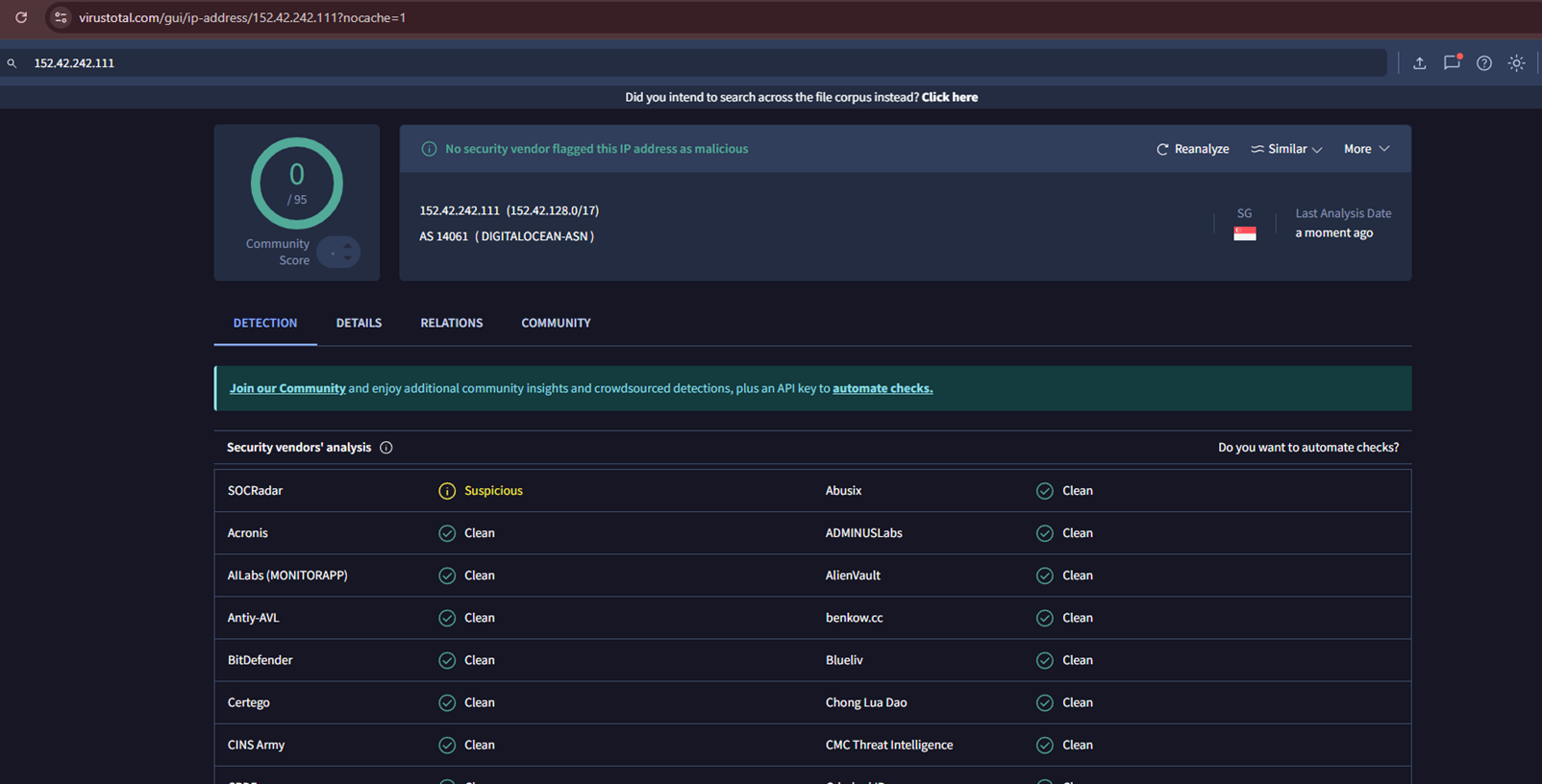This screenshot has width=1542, height=784.
Task: Click the IP address search field
Action: [x=673, y=63]
